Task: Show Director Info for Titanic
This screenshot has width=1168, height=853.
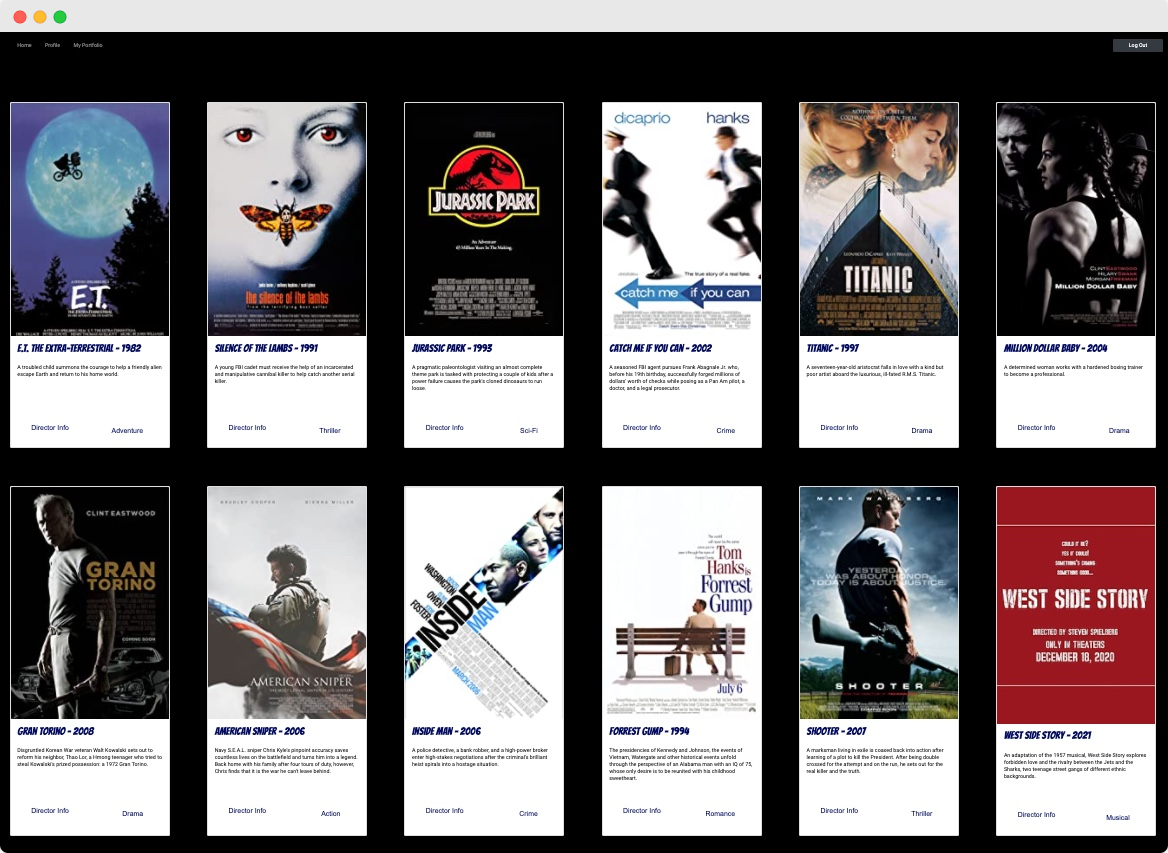Action: point(840,428)
